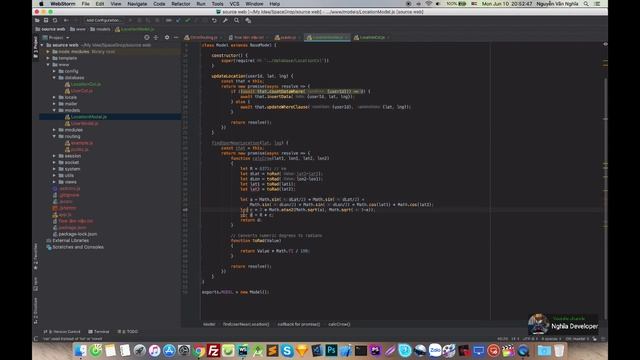The image size is (640, 360).
Task: Click calcCrow() in editor breadcrumb bar
Action: pos(339,324)
